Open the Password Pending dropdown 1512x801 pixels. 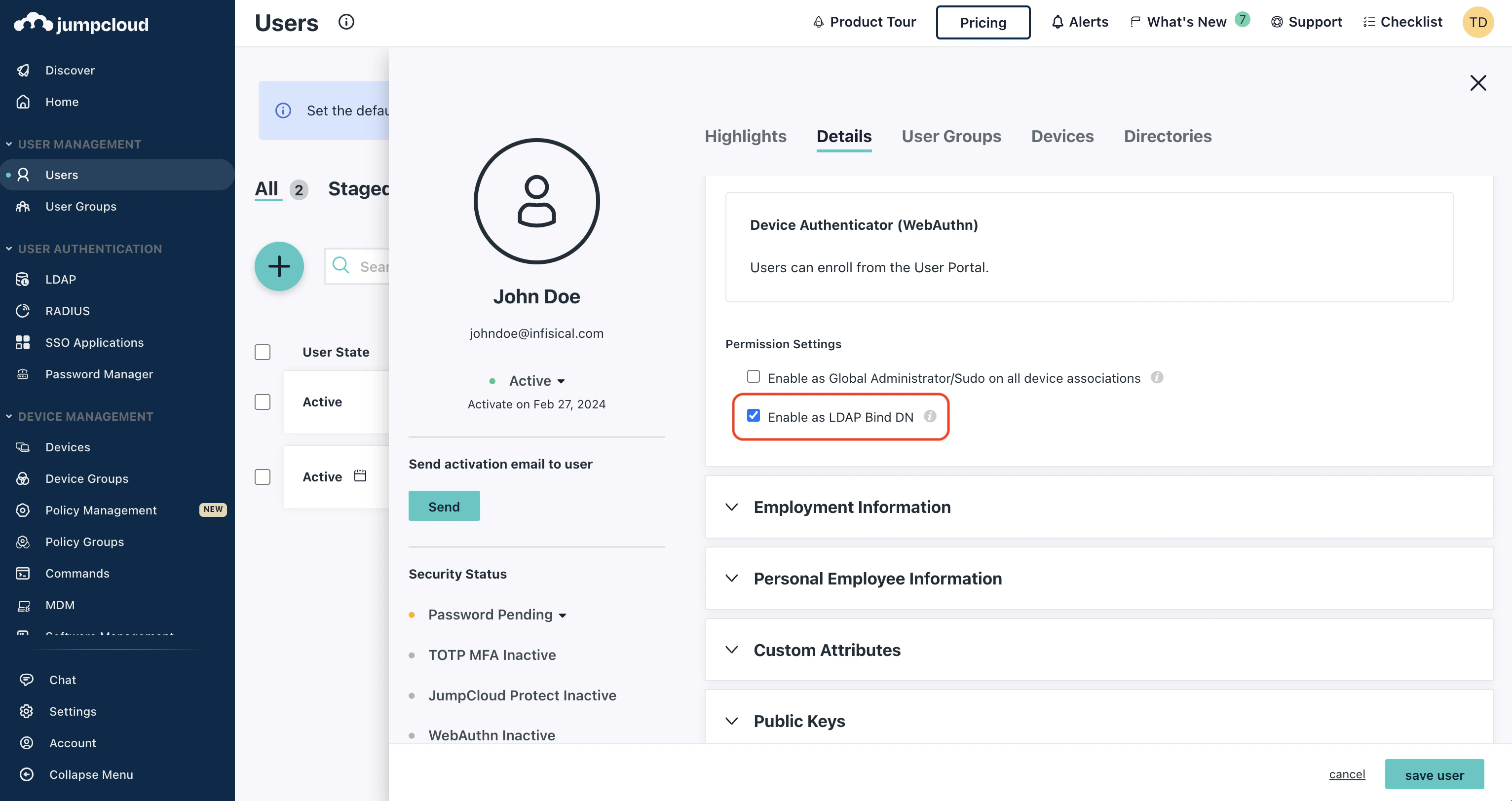click(497, 615)
